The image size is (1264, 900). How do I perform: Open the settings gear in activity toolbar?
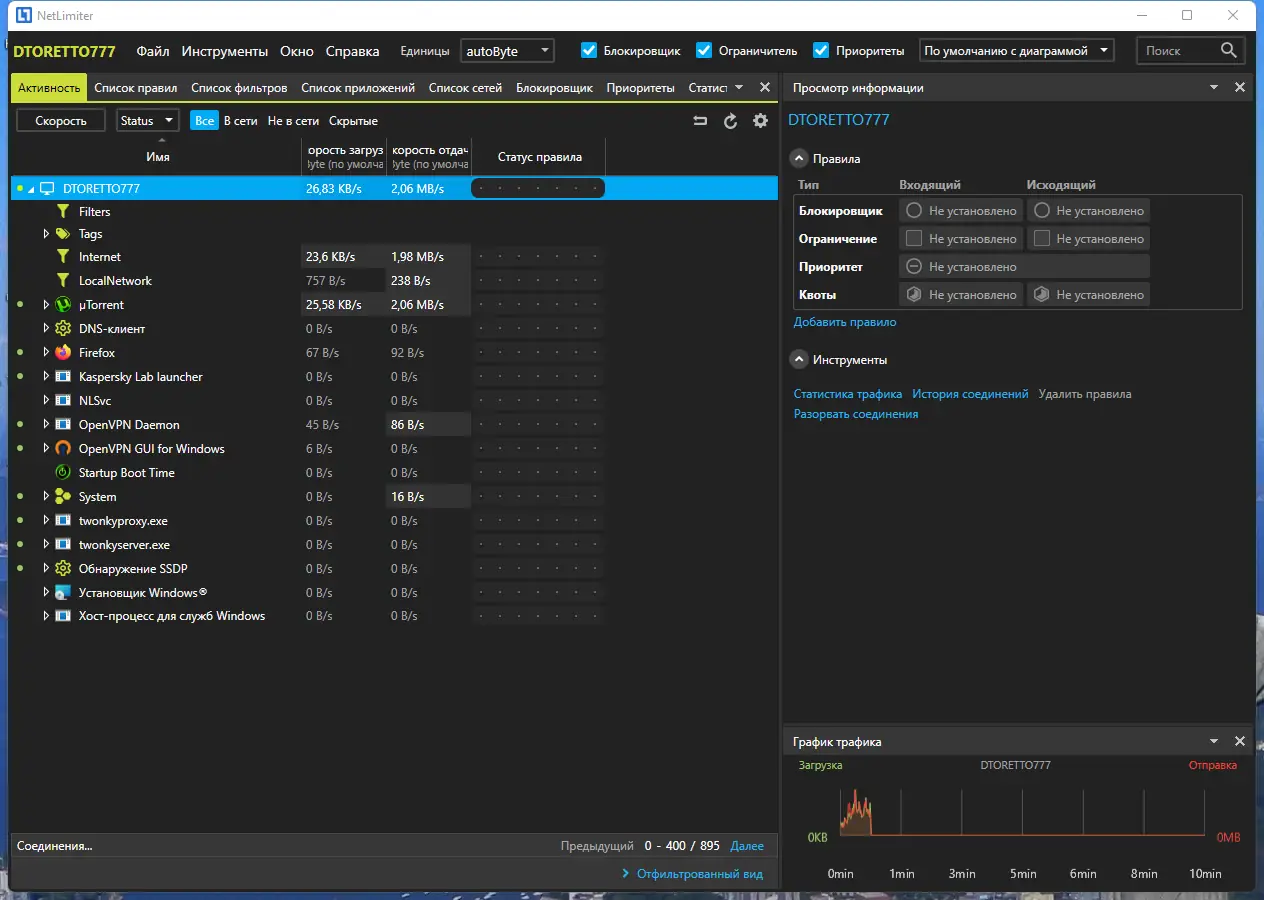pyautogui.click(x=760, y=121)
